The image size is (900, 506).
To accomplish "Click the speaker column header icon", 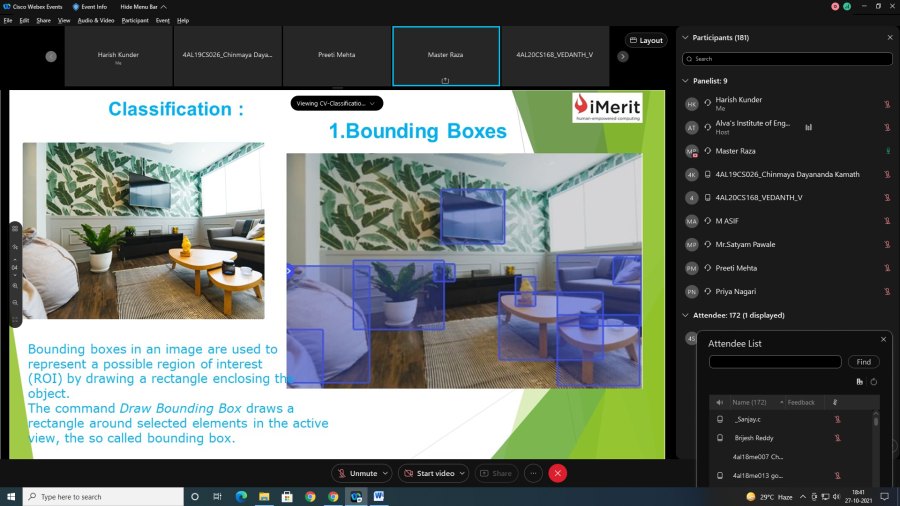I will (x=719, y=403).
